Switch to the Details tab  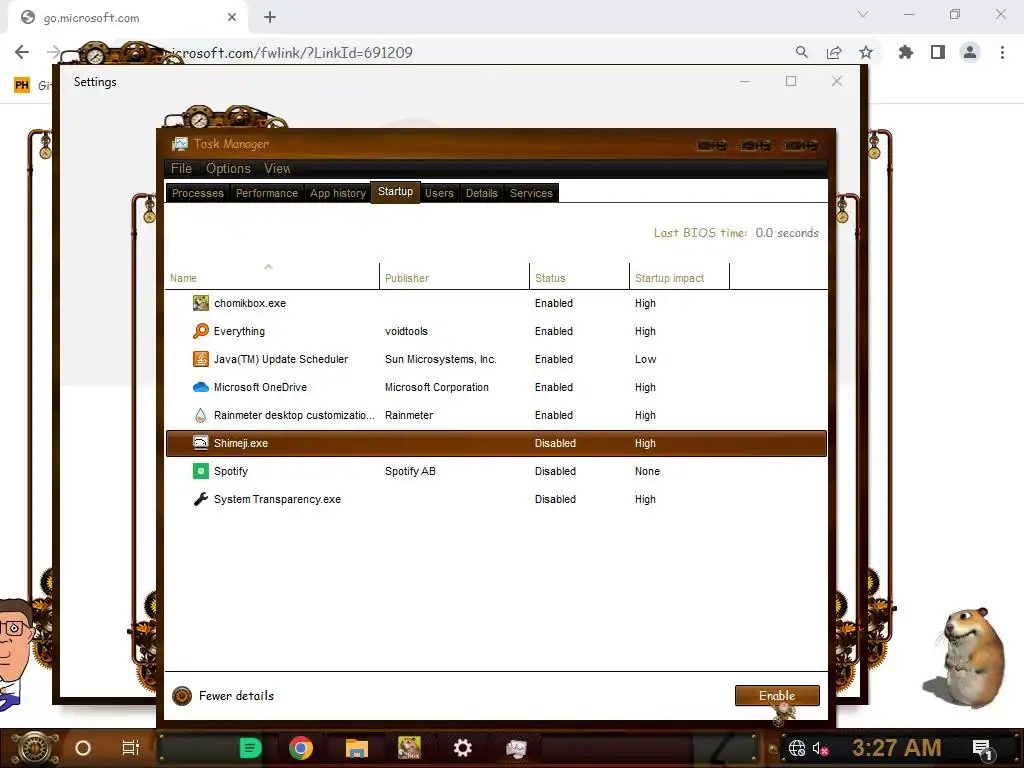482,193
